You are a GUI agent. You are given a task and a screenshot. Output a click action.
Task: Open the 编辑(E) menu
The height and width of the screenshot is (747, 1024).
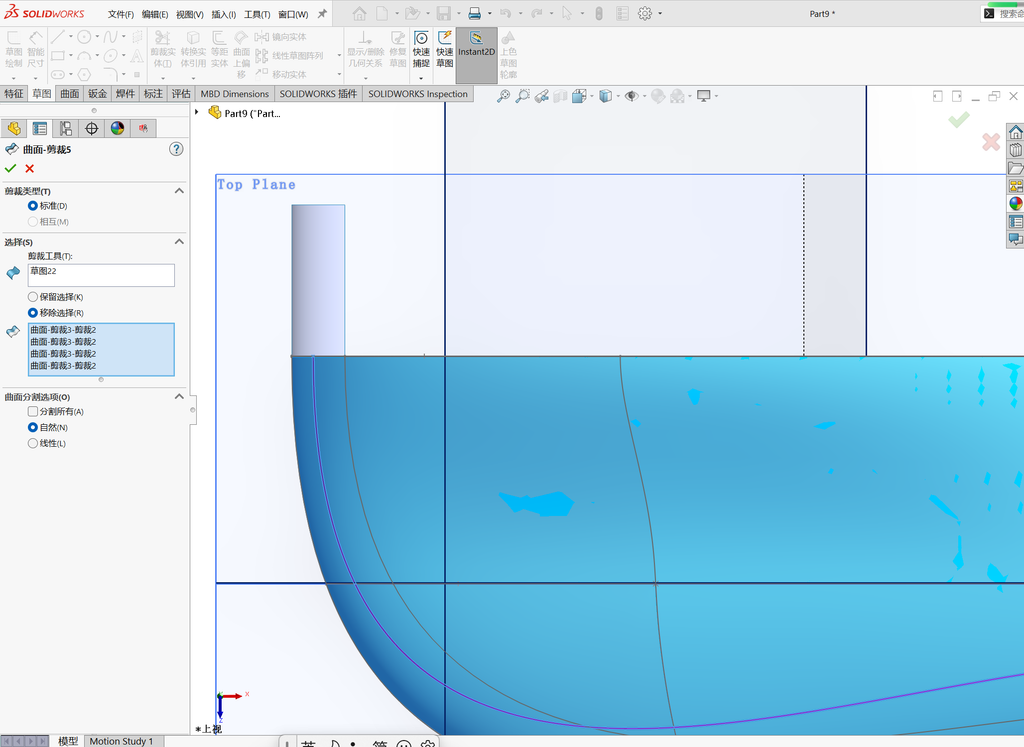(x=155, y=14)
